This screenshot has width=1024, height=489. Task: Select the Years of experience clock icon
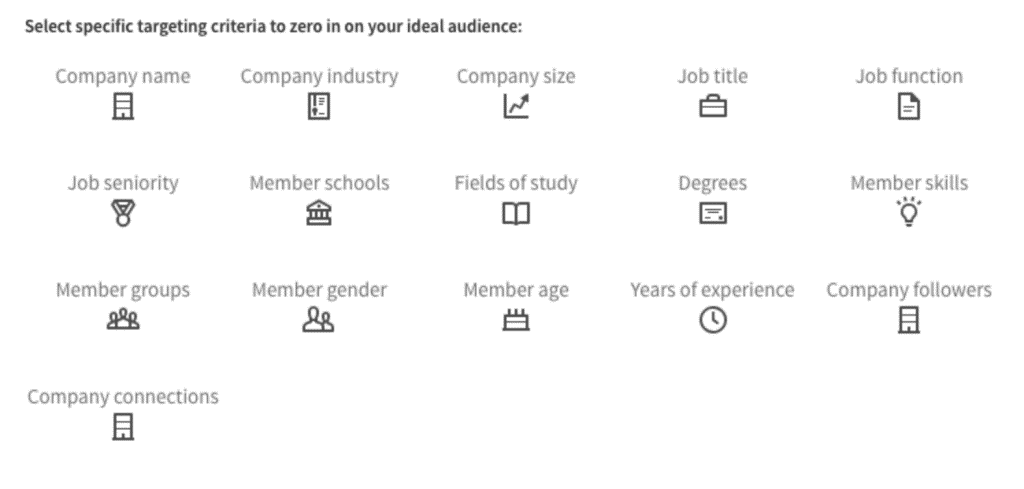[712, 320]
